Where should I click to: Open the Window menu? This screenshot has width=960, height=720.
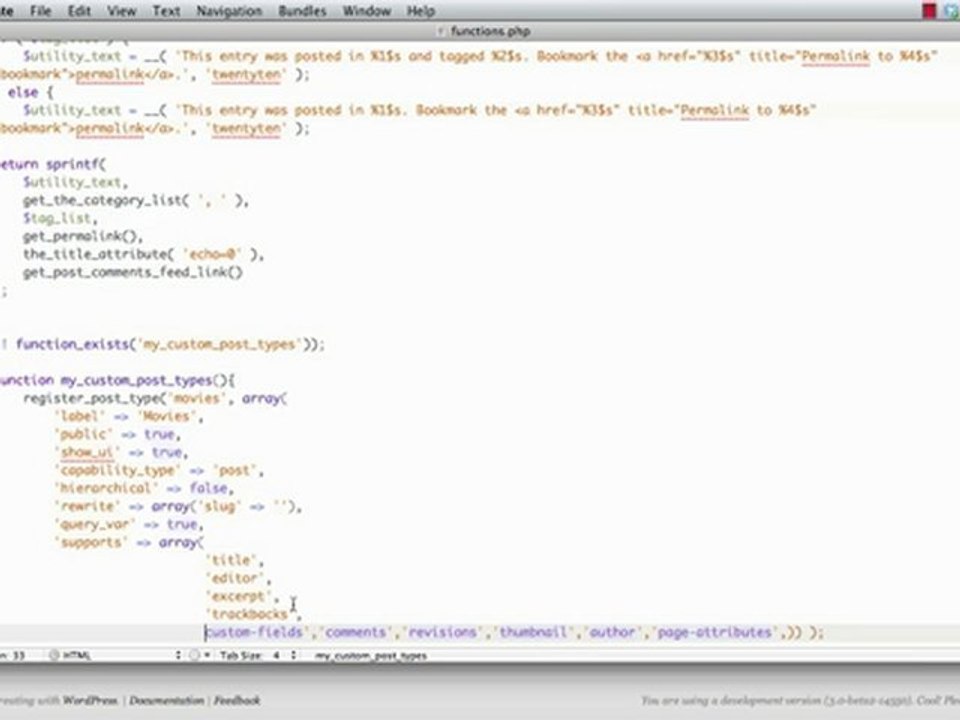click(367, 11)
